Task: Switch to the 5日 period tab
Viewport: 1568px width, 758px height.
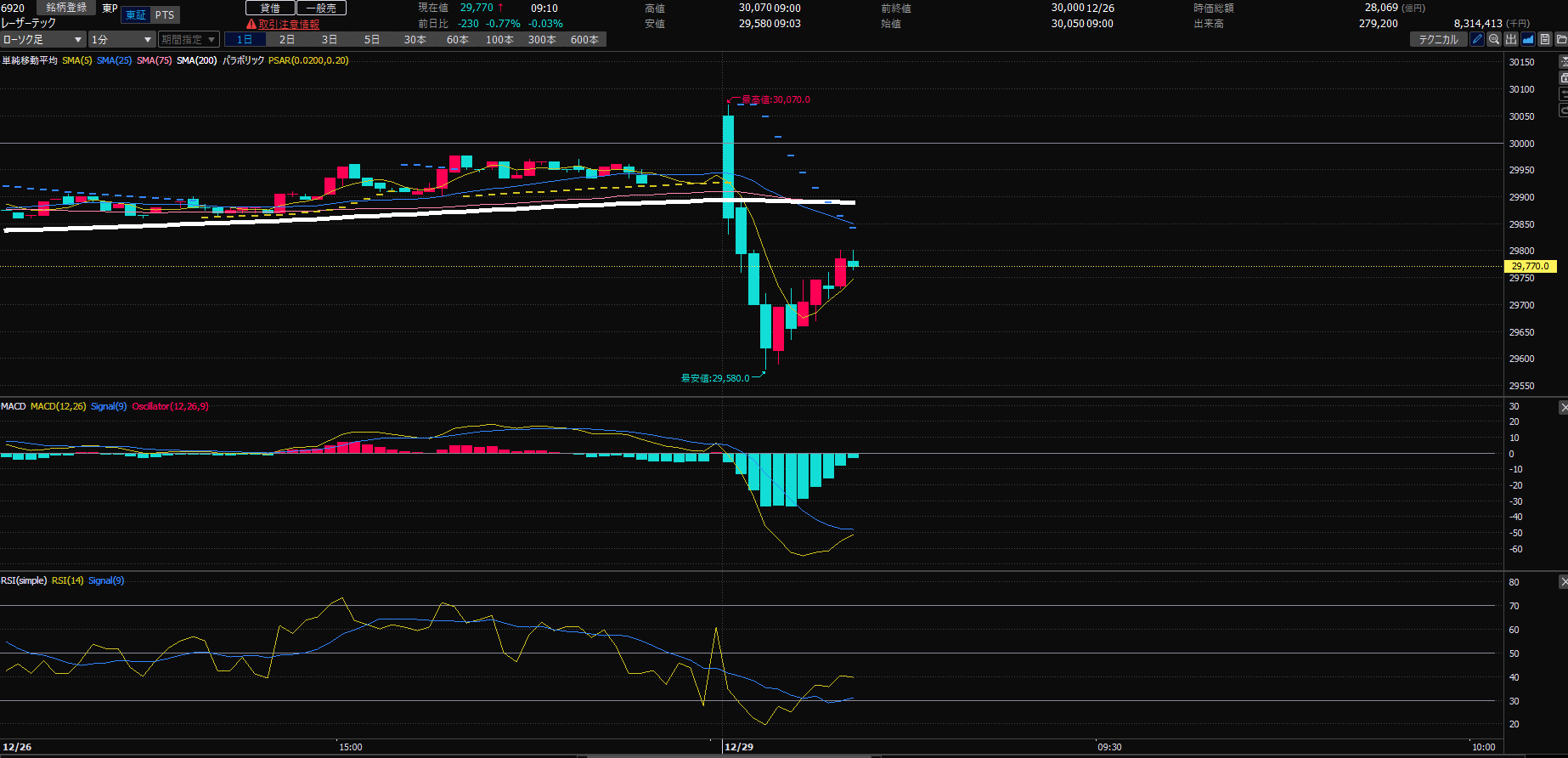Action: click(x=372, y=40)
